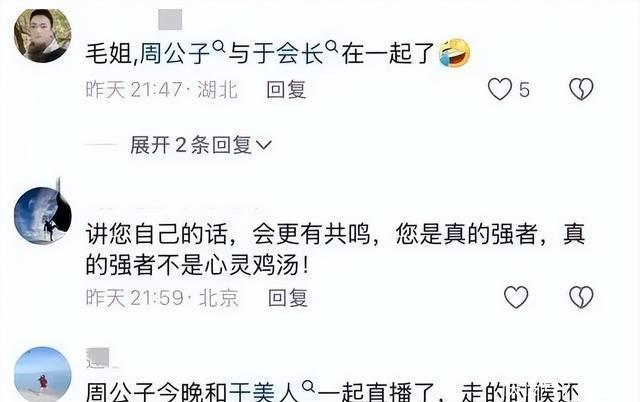
Task: Click the chevron next to 展开2条回复
Action: click(x=264, y=145)
